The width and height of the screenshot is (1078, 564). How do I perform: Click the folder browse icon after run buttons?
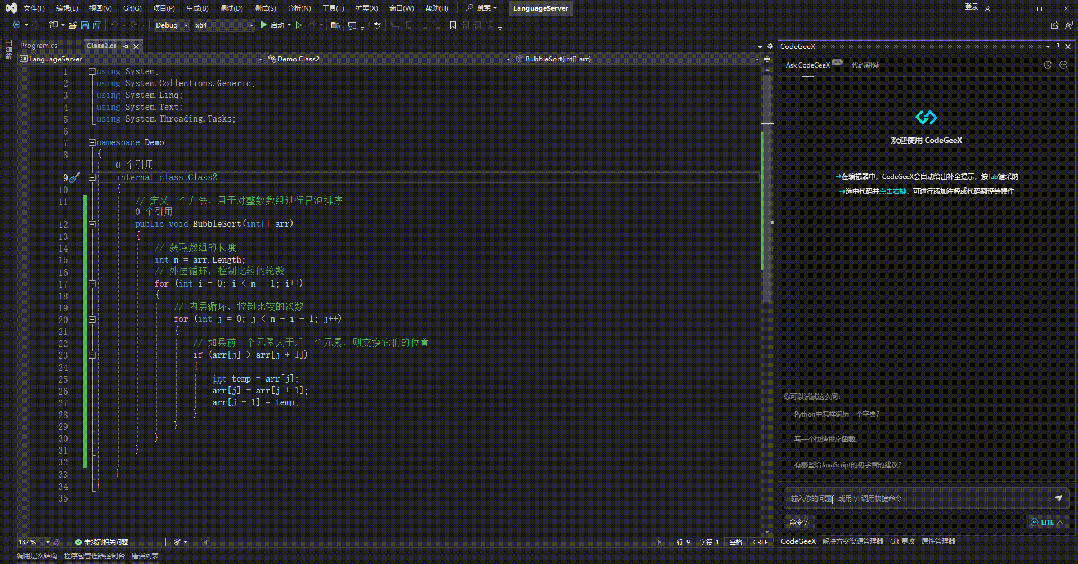click(x=335, y=25)
